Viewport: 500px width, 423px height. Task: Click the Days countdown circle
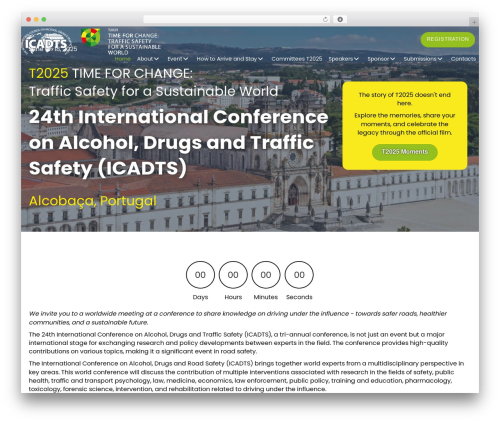tap(200, 275)
